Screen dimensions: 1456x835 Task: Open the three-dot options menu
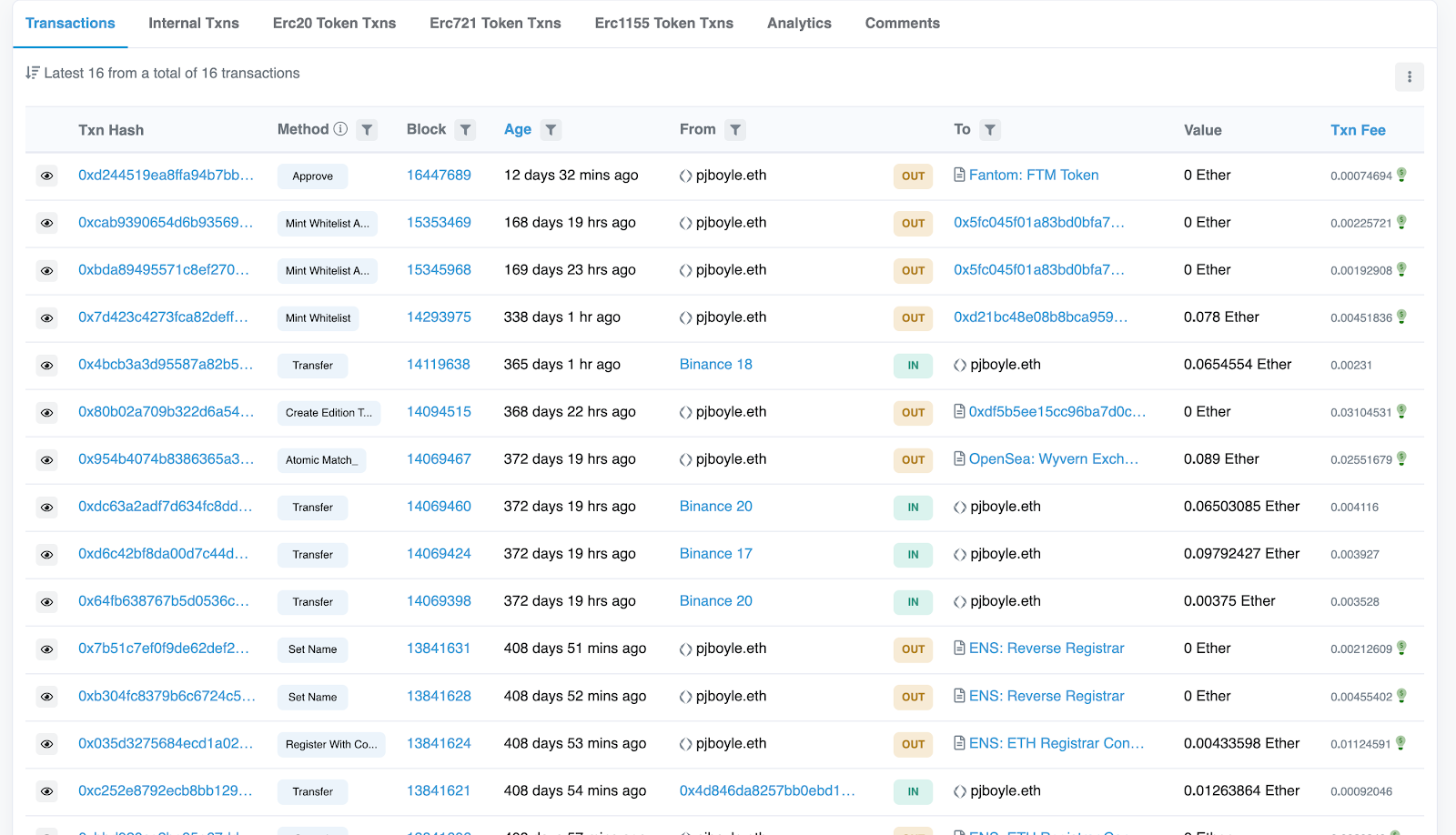[x=1410, y=76]
